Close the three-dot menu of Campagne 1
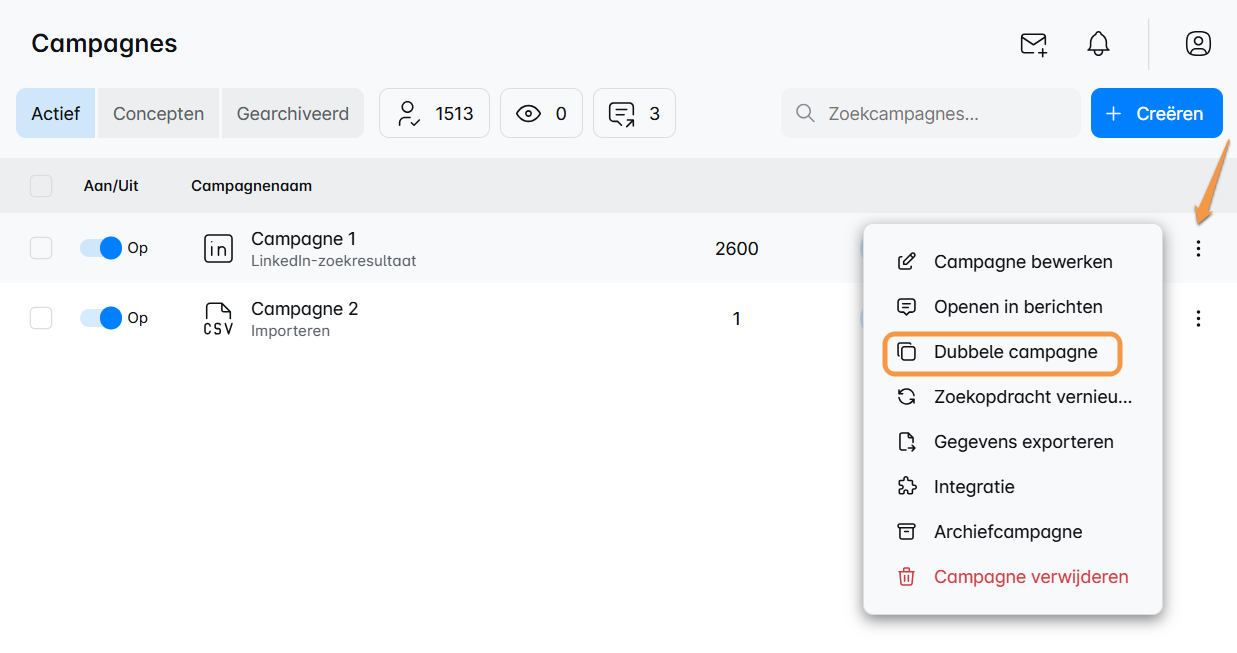The width and height of the screenshot is (1237, 653). (x=1198, y=249)
